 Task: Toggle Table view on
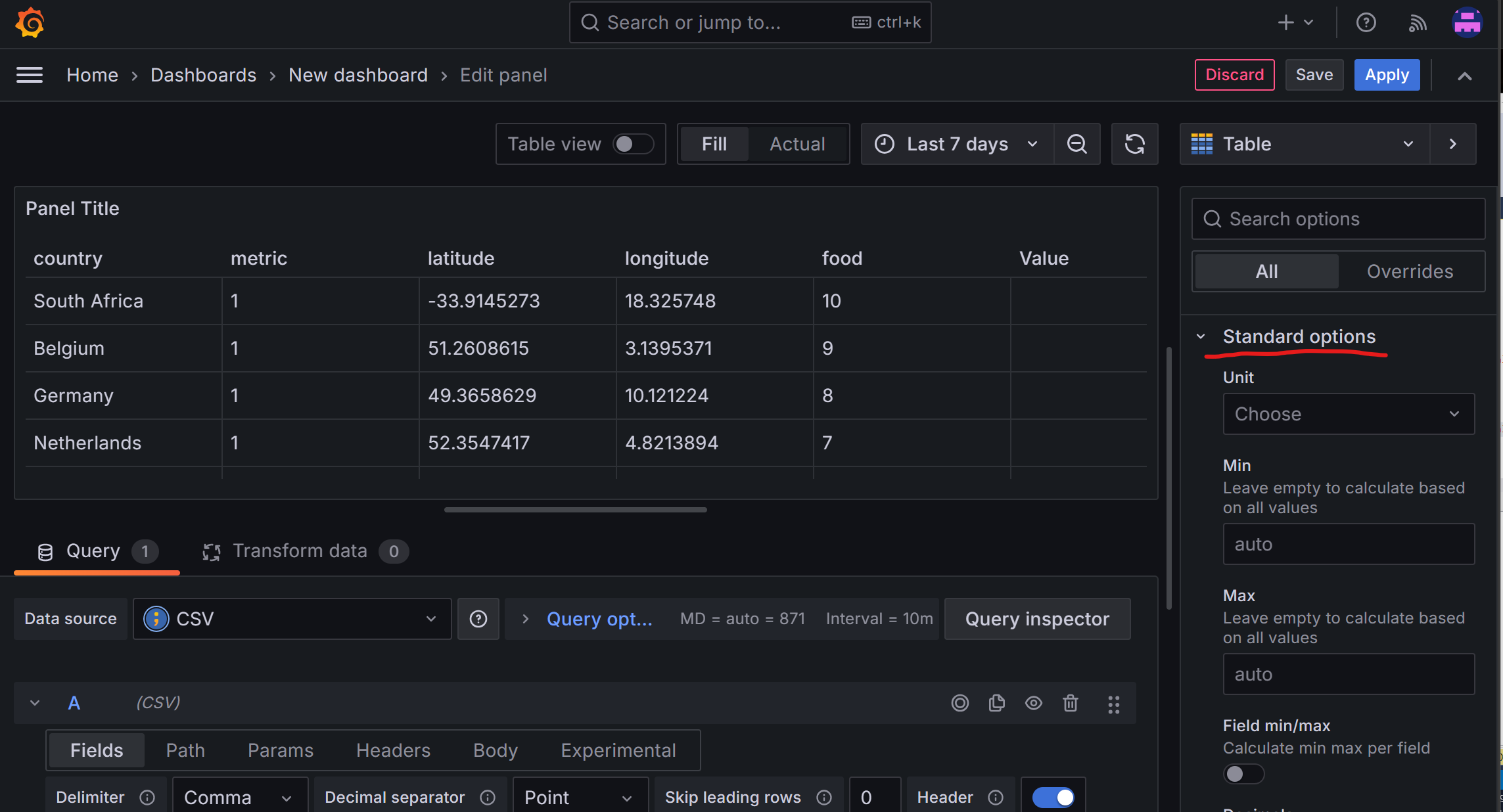[x=633, y=144]
